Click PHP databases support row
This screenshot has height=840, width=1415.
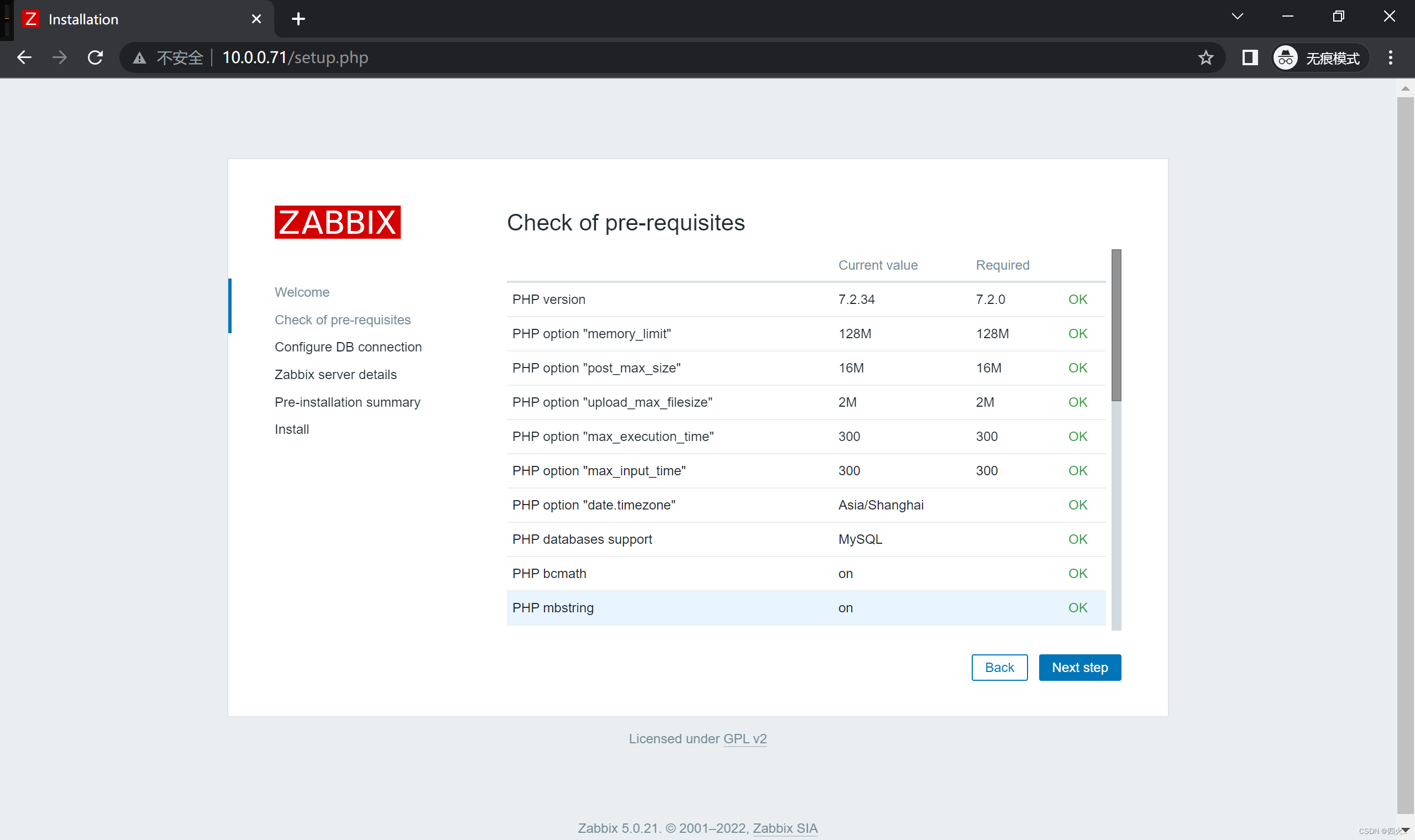pyautogui.click(x=806, y=539)
